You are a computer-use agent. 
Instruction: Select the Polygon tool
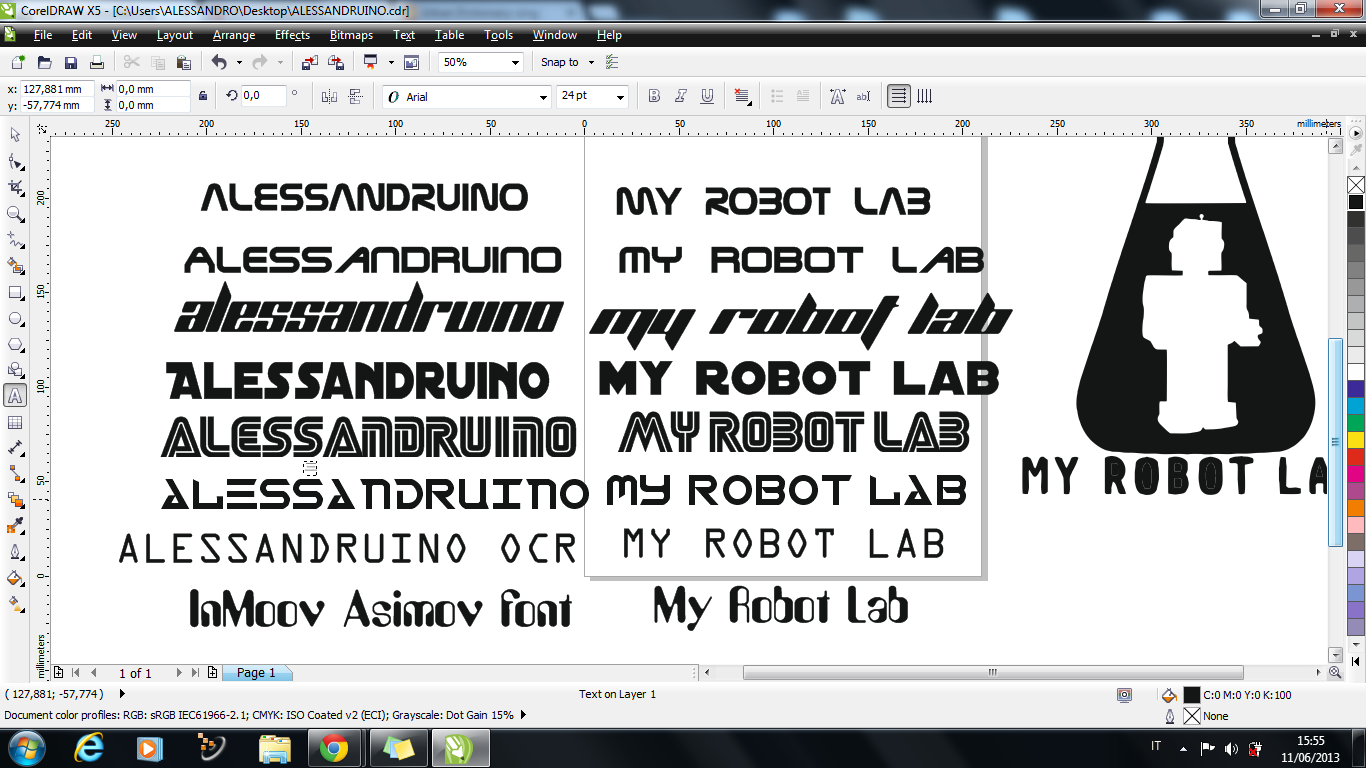pyautogui.click(x=15, y=344)
